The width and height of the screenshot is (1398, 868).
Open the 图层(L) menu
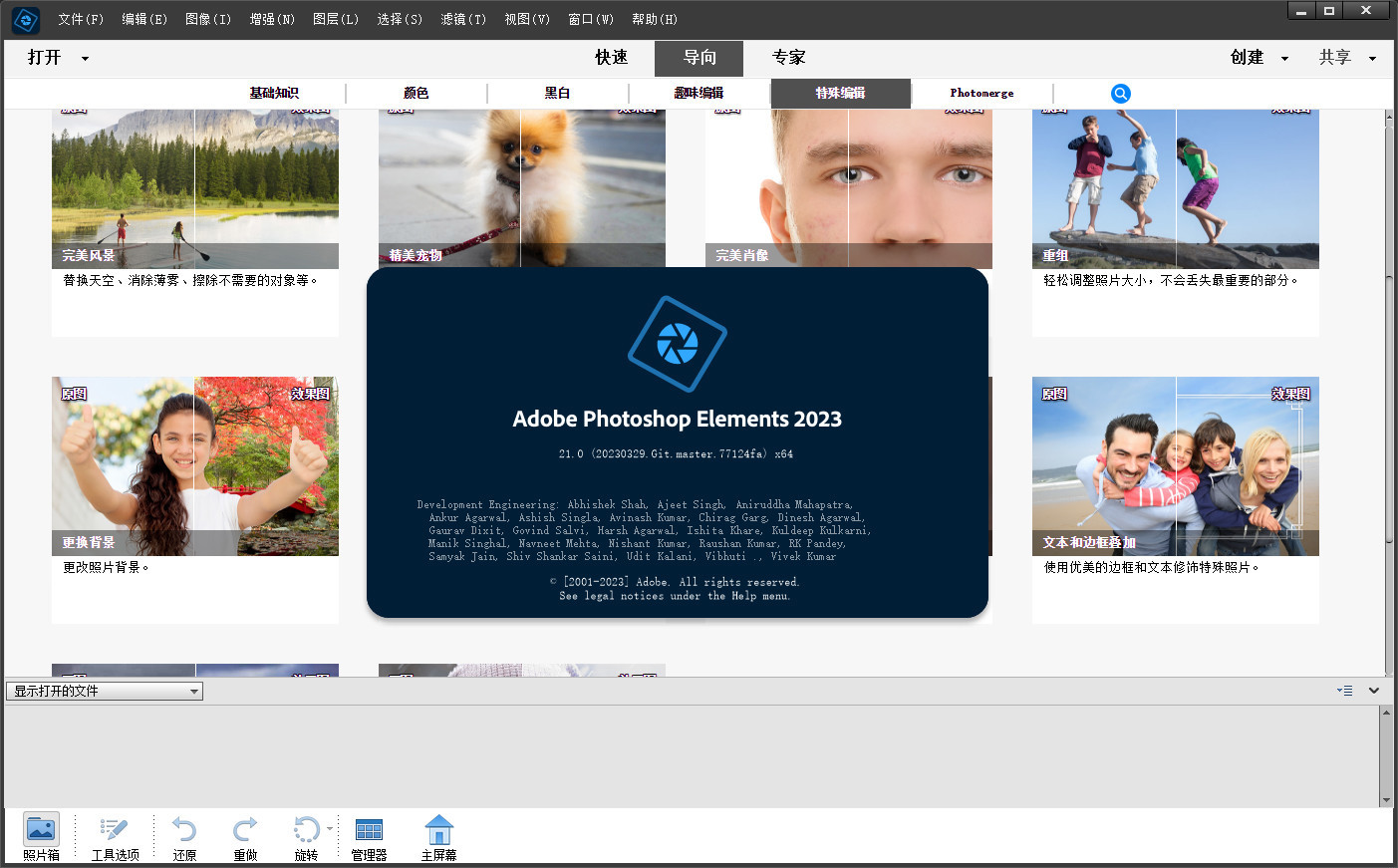[336, 19]
